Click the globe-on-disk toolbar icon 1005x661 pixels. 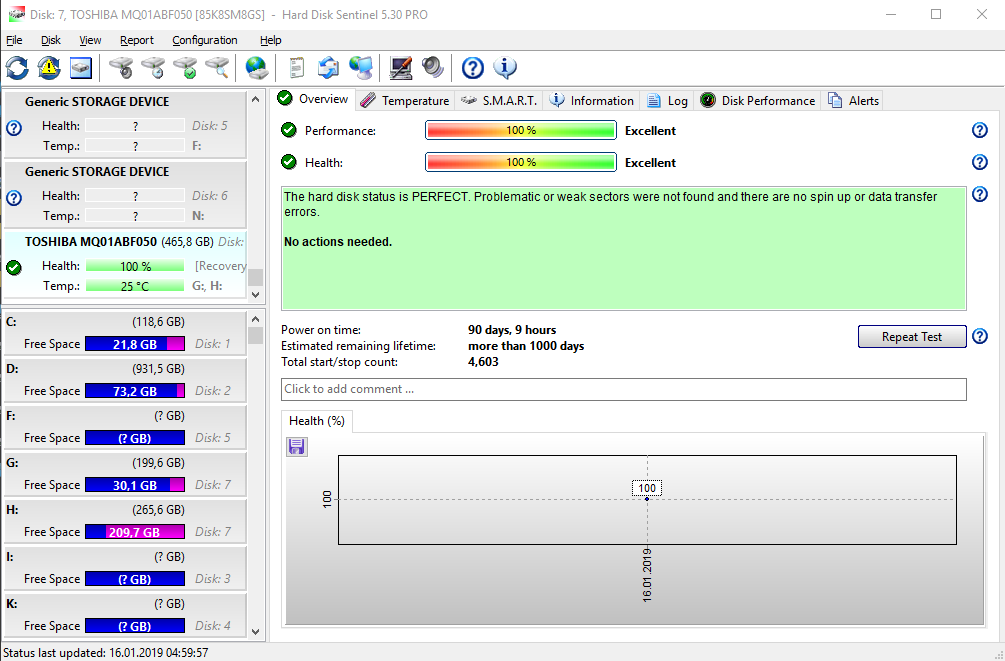pos(257,68)
